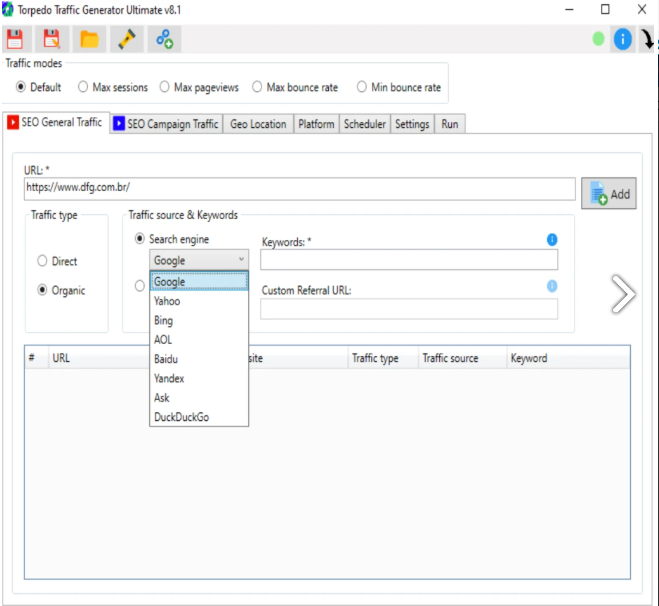Image resolution: width=659 pixels, height=606 pixels.
Task: Click the large right chevron arrow
Action: [623, 294]
